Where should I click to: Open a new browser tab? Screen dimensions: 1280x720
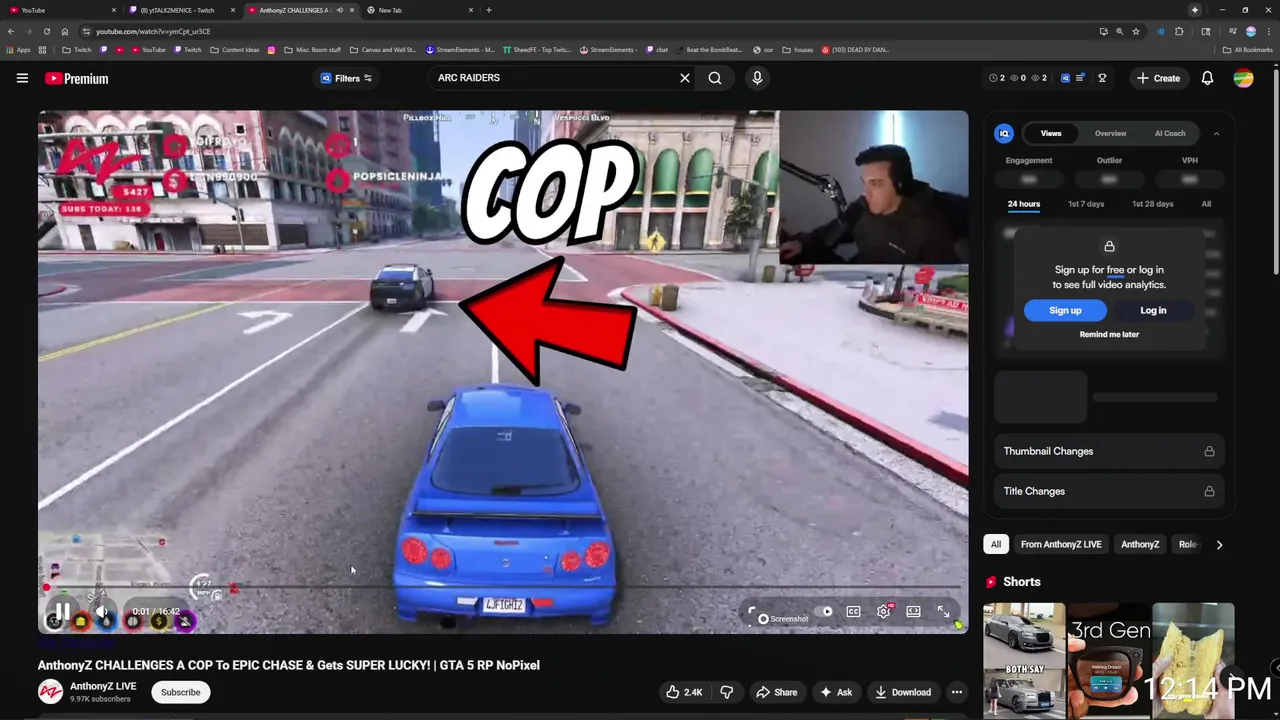tap(489, 10)
